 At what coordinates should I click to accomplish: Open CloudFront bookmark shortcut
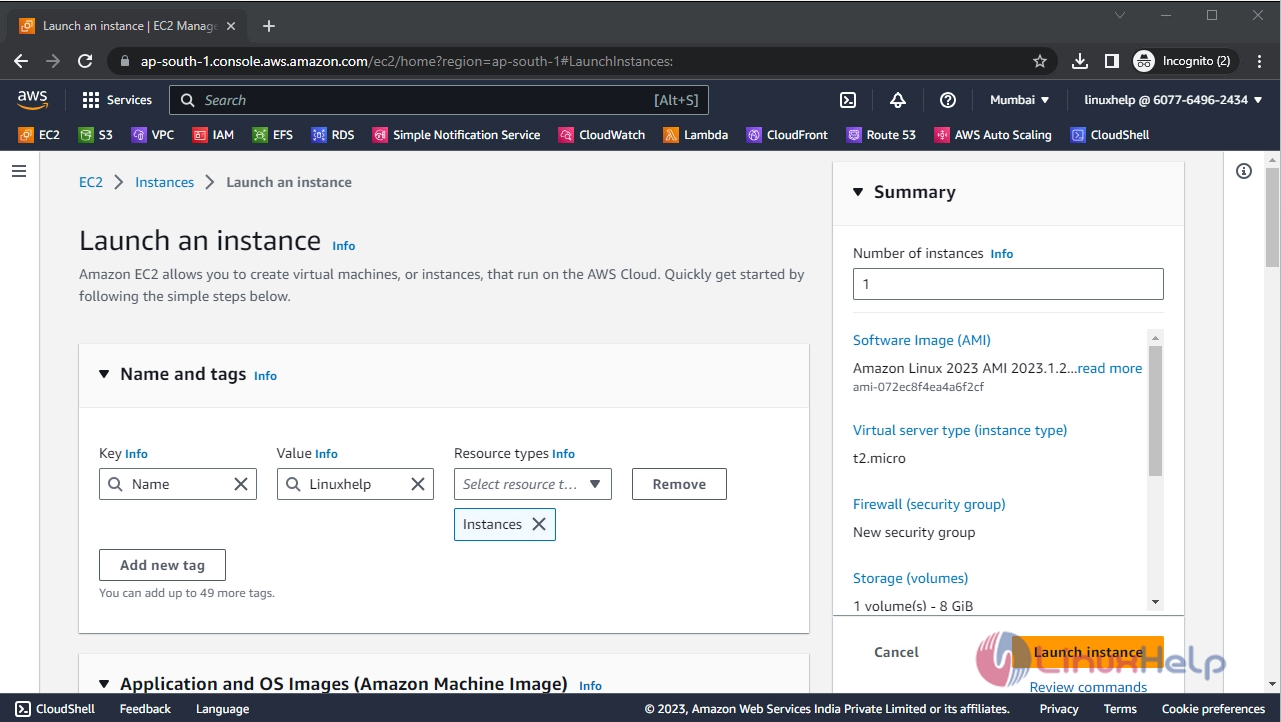(787, 135)
